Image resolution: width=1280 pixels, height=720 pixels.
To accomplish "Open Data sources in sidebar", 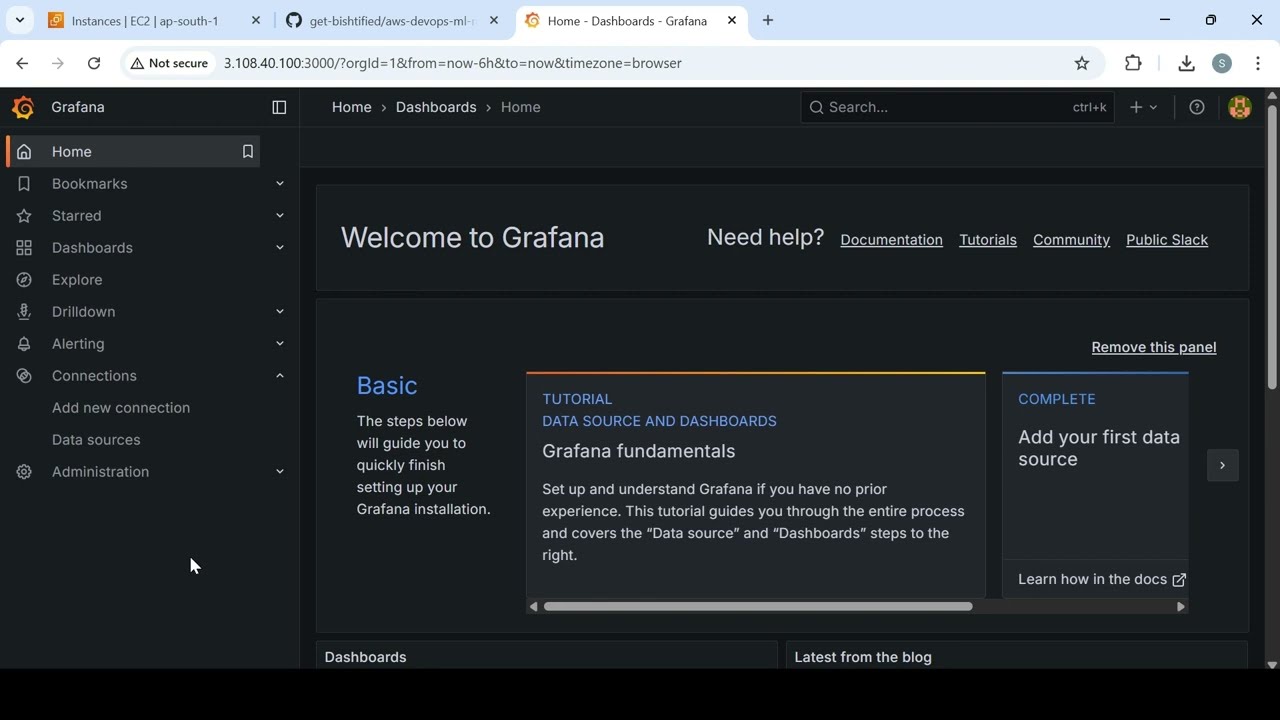I will coord(96,440).
